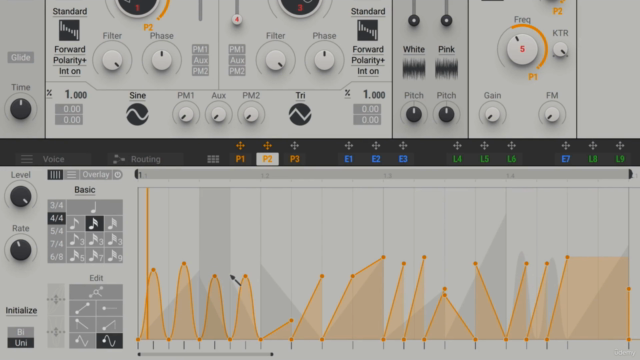Viewport: 640px width, 360px height.
Task: Click the modulation drag handle above E1
Action: coord(349,146)
